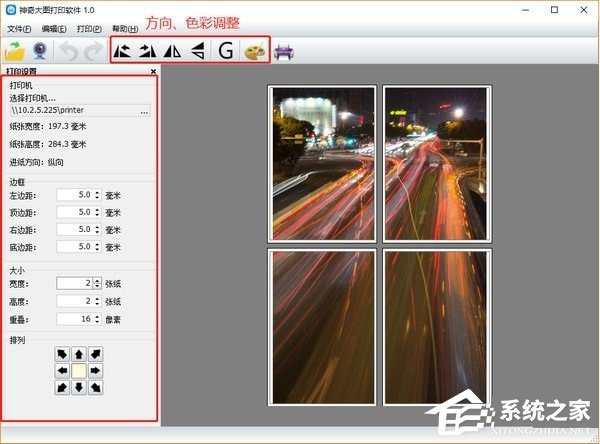The width and height of the screenshot is (600, 444).
Task: Open the 文件 menu
Action: 20,29
